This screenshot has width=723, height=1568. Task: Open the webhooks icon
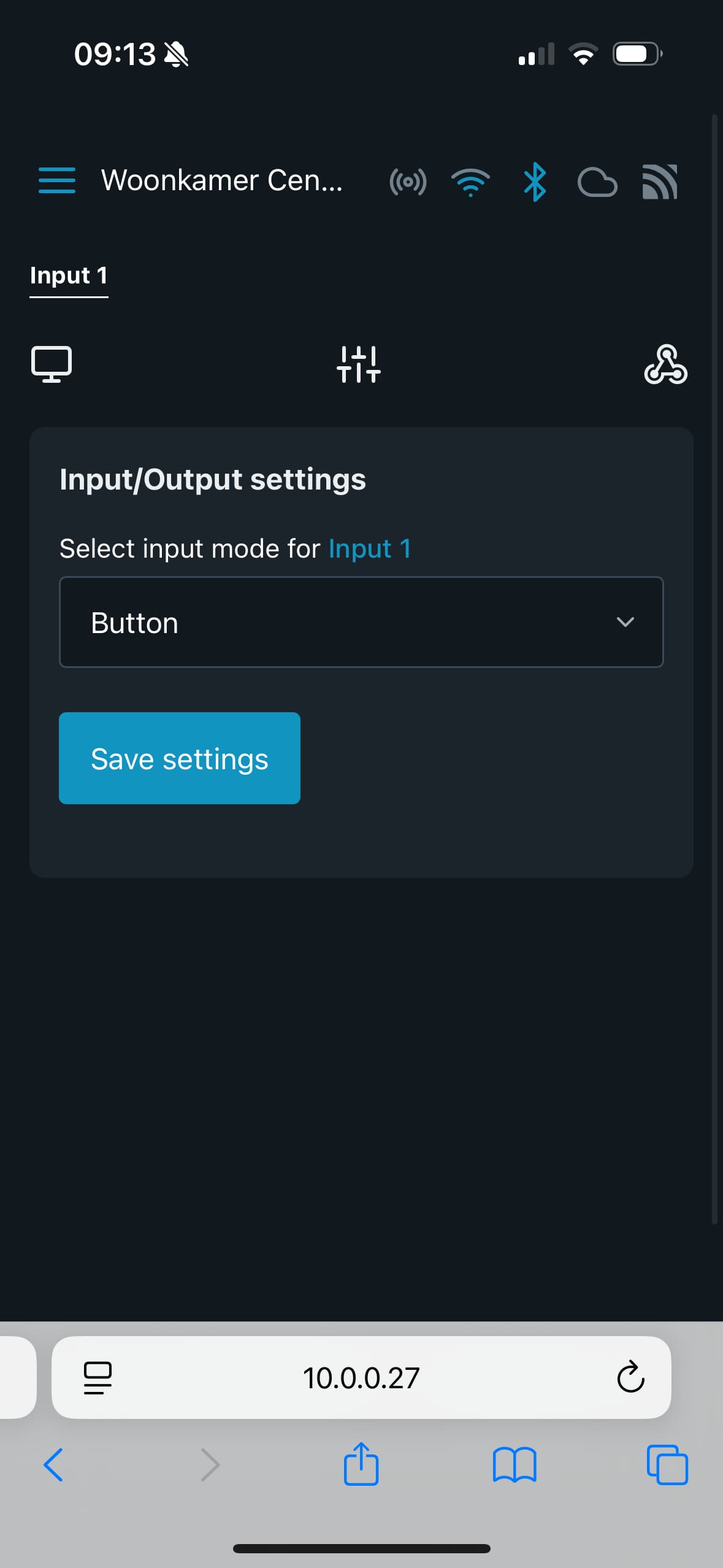coord(665,364)
